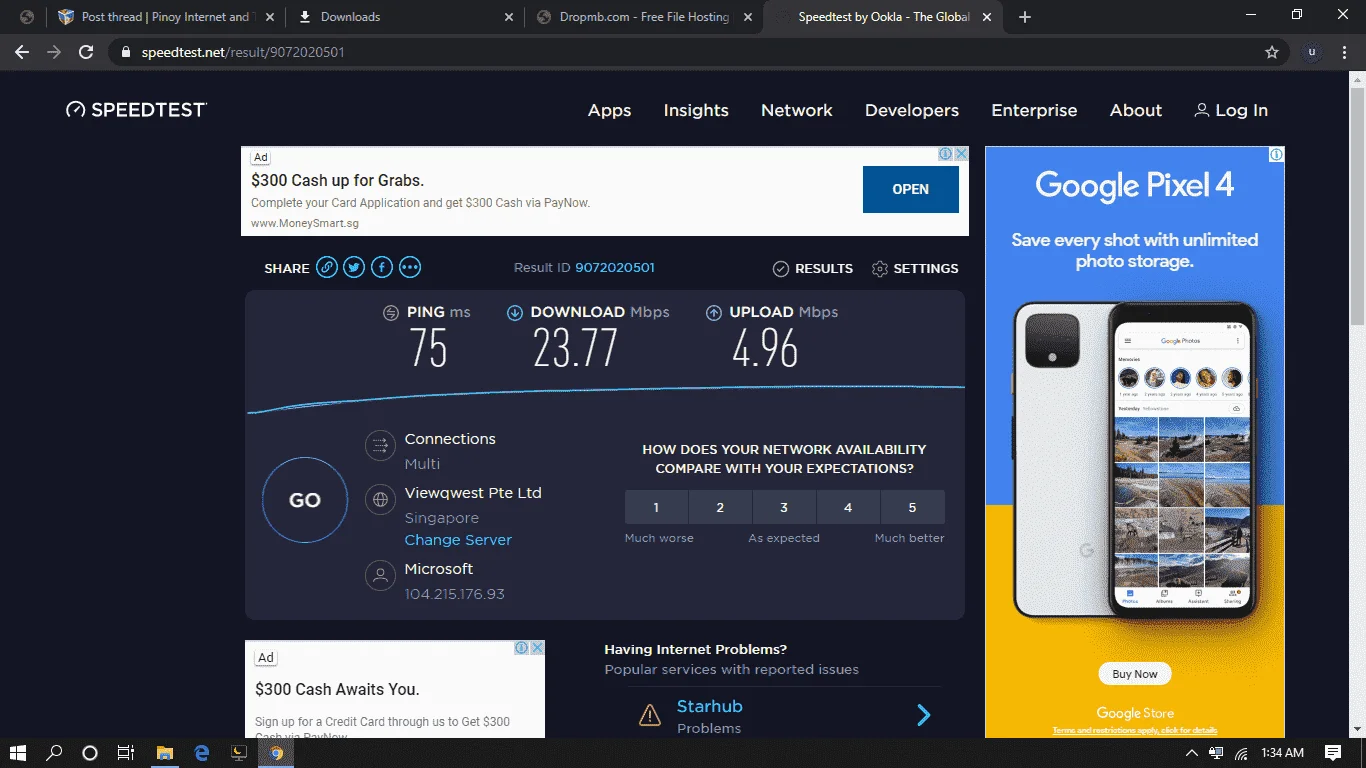Rate network availability as 2
This screenshot has width=1366, height=768.
720,507
